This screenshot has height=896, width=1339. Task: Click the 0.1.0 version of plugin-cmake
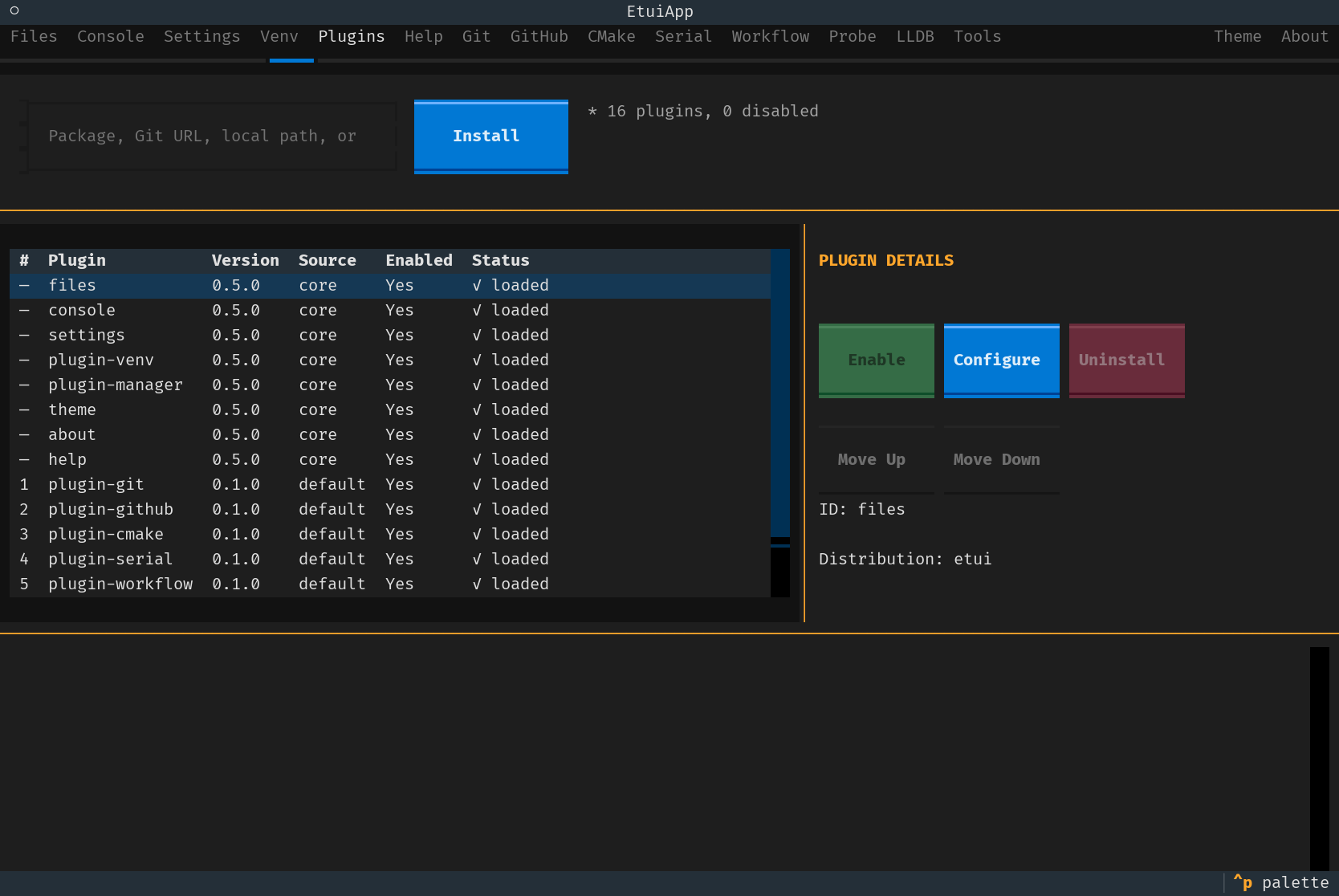pyautogui.click(x=236, y=535)
